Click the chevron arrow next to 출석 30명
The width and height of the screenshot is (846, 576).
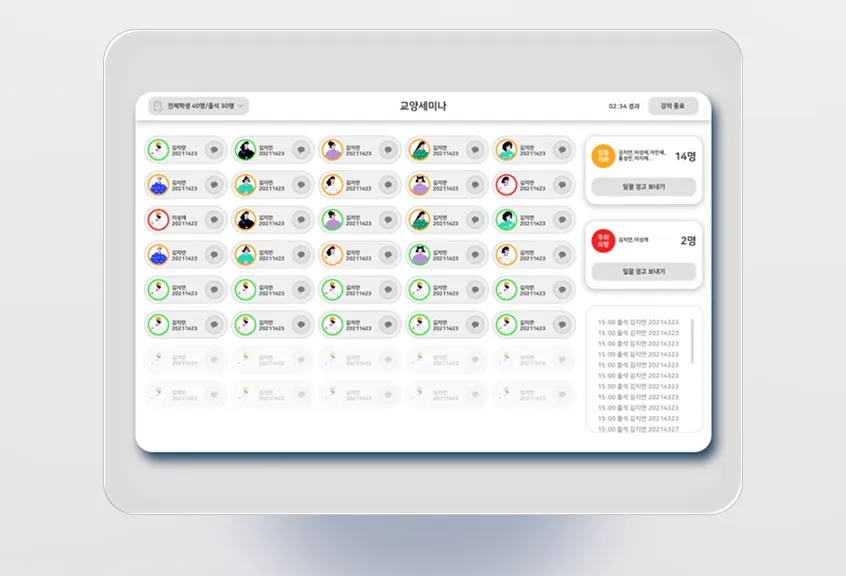(x=241, y=106)
